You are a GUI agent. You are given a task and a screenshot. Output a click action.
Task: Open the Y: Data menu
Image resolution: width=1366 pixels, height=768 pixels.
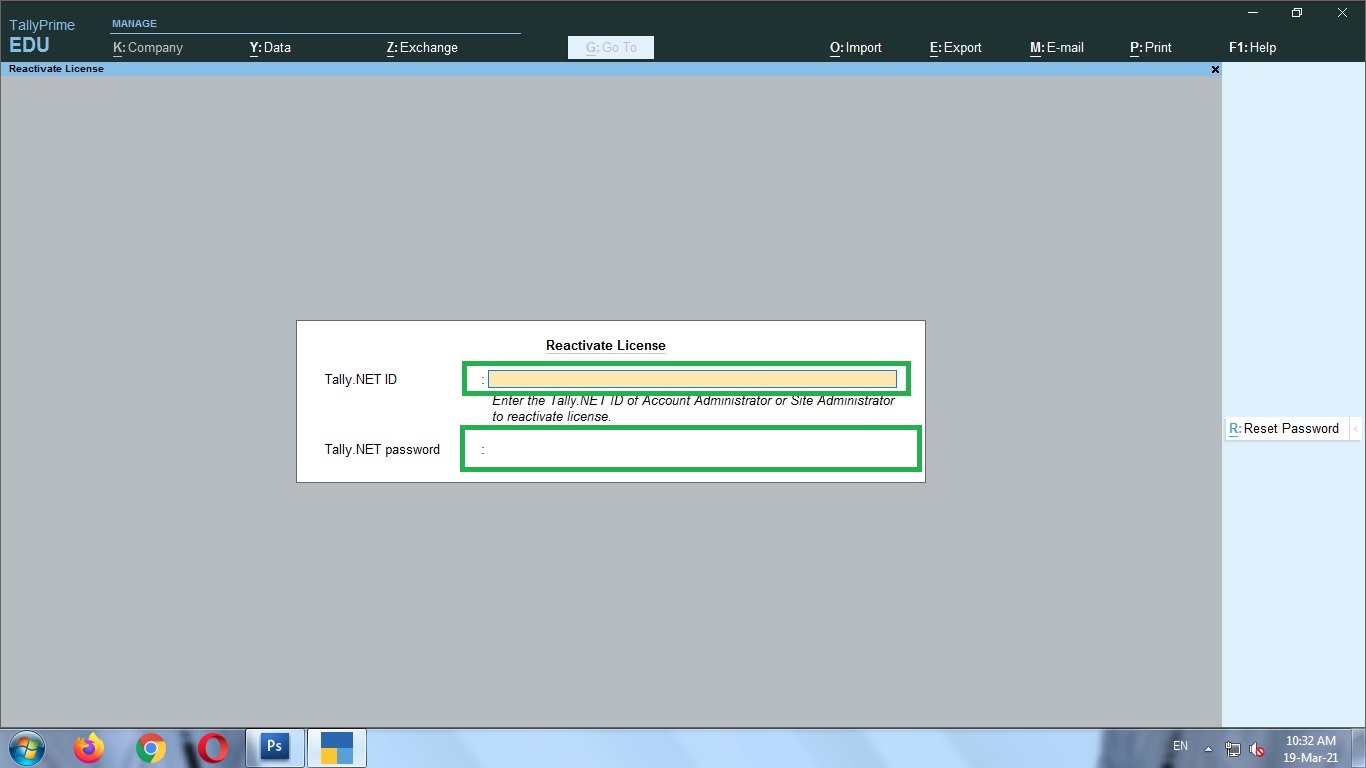270,47
